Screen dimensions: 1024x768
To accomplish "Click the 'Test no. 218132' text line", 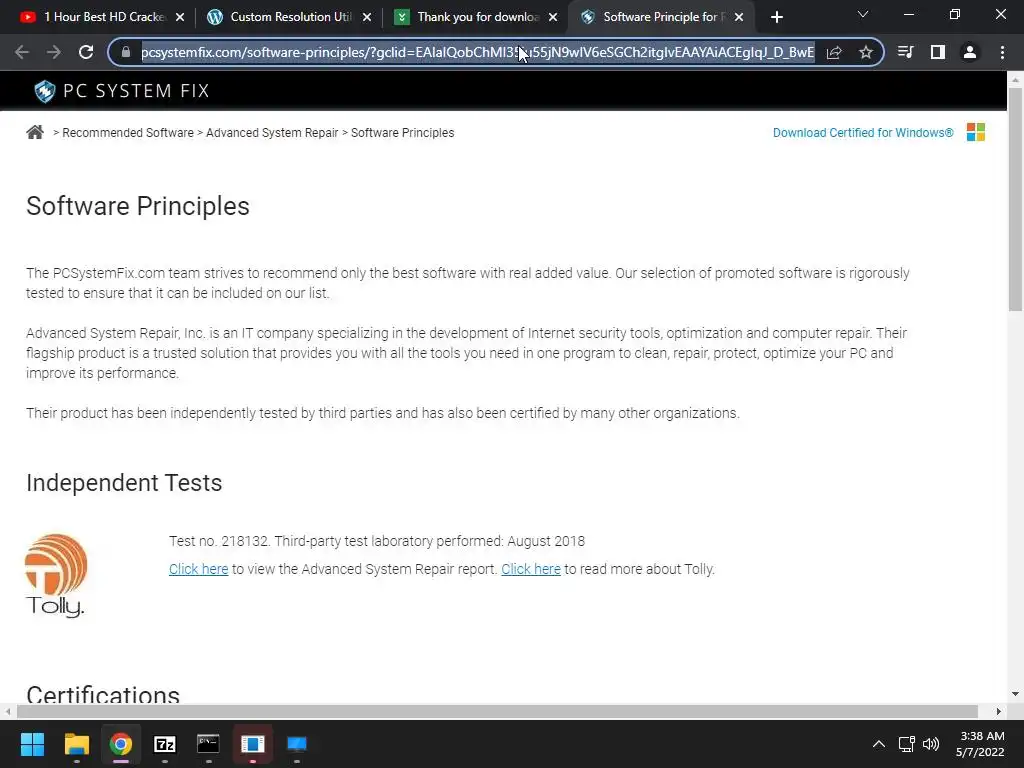I will point(377,541).
